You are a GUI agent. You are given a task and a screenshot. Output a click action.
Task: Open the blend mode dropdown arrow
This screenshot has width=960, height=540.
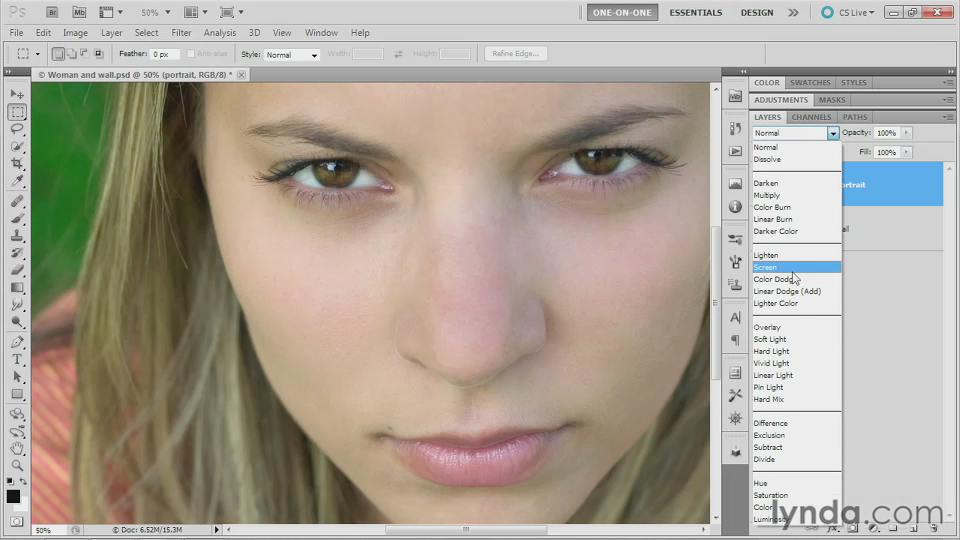pos(833,133)
